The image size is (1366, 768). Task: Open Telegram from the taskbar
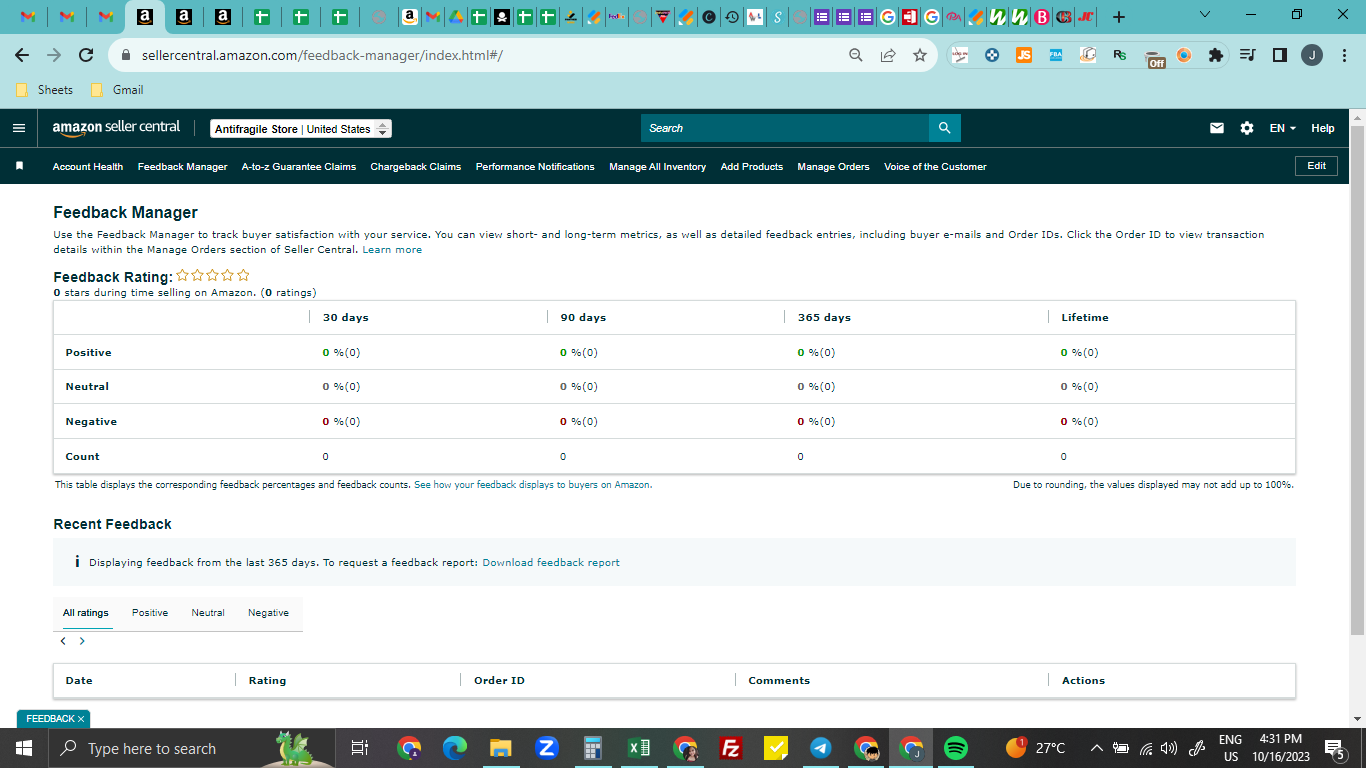coord(821,748)
